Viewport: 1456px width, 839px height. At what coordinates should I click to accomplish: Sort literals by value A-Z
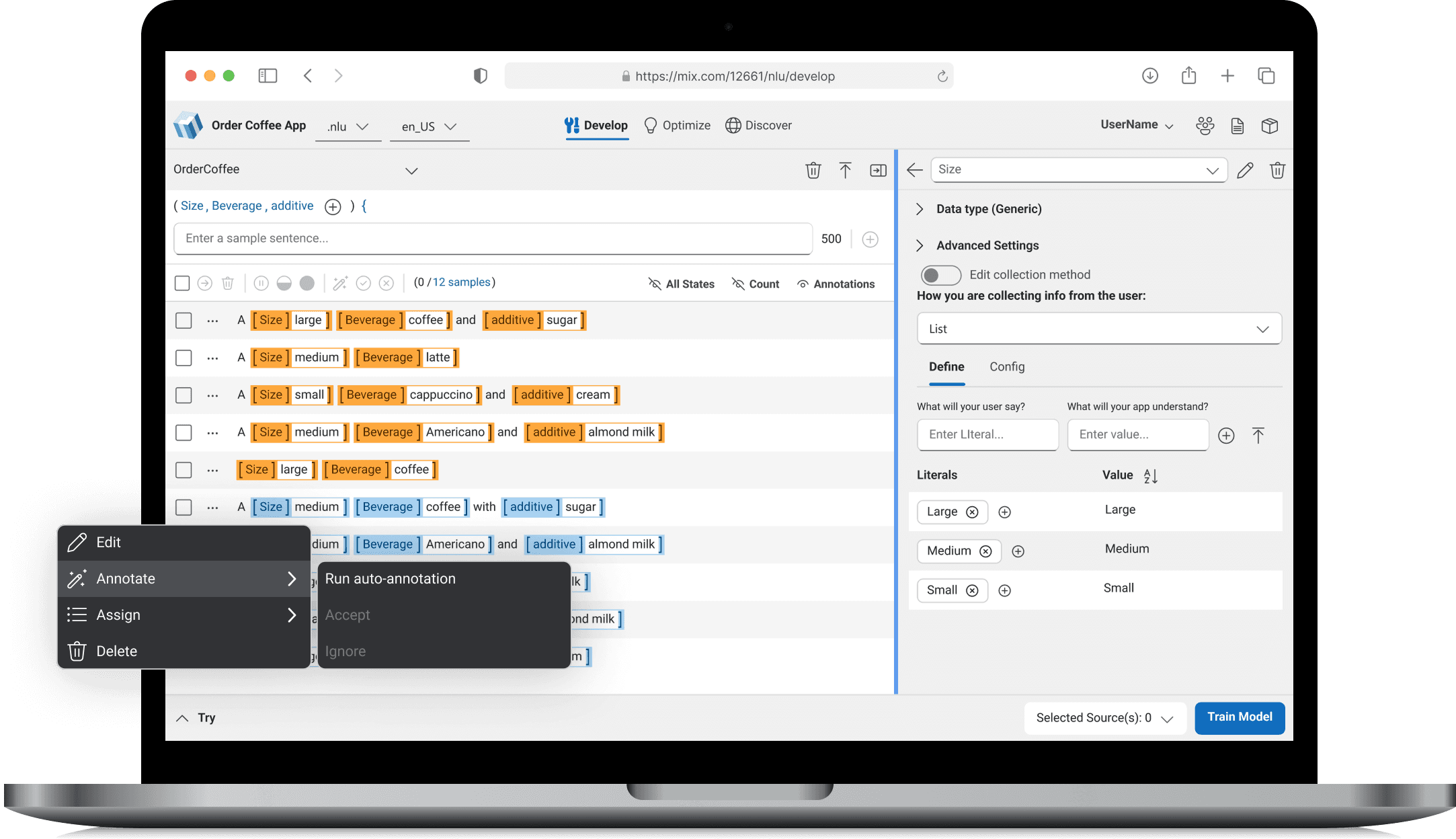click(x=1150, y=476)
